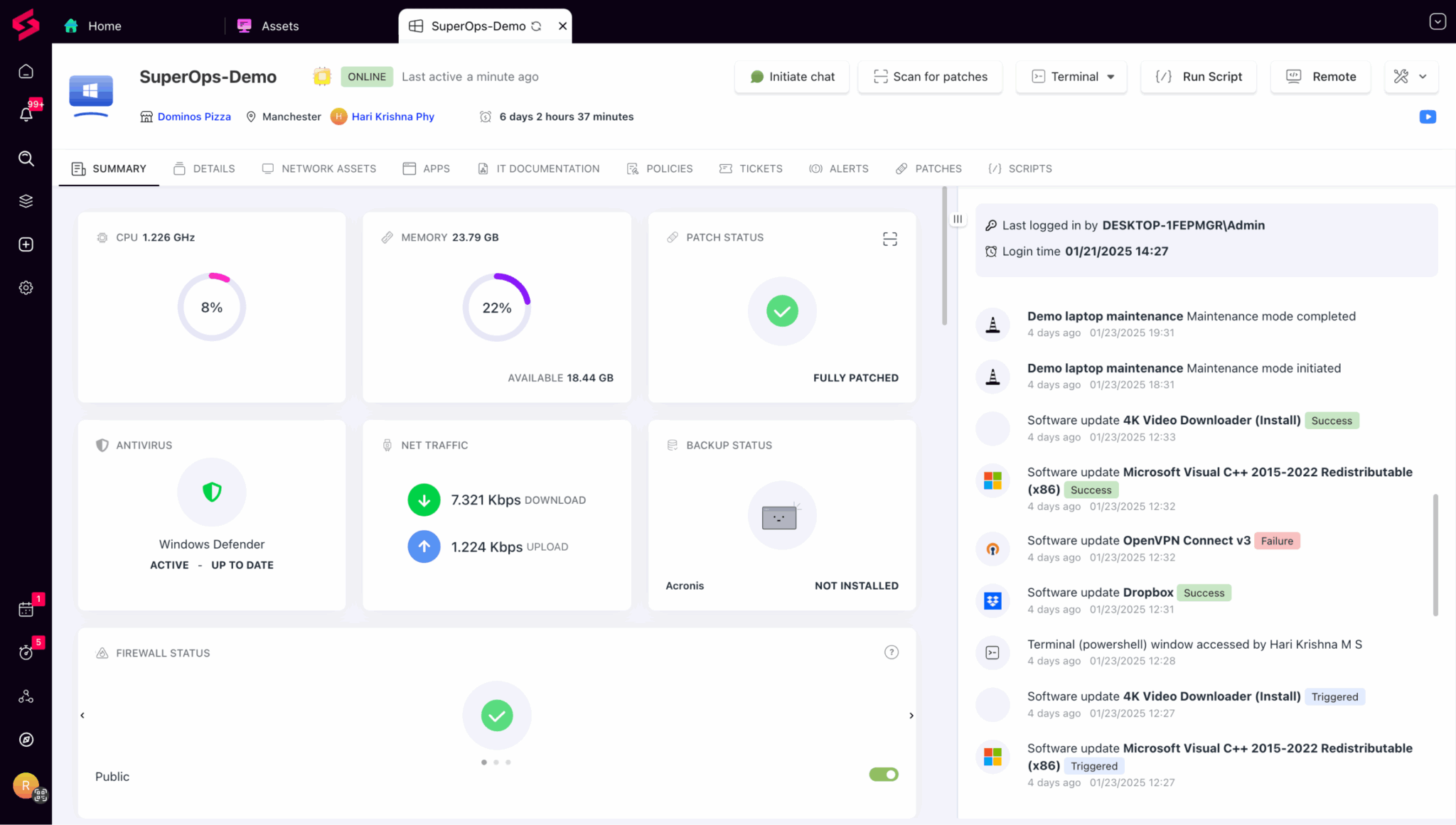Viewport: 1456px width, 825px height.
Task: Disable the Public firewall toggle
Action: tap(883, 774)
